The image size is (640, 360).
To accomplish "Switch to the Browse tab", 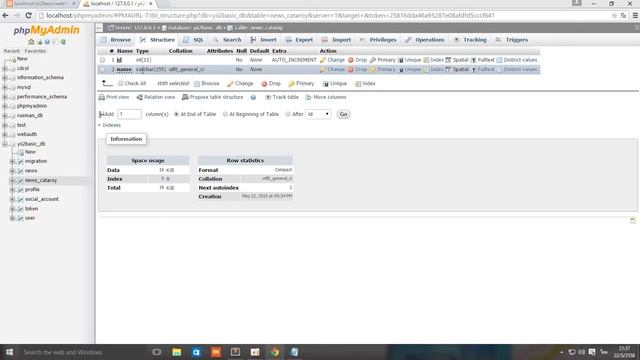I will (116, 40).
